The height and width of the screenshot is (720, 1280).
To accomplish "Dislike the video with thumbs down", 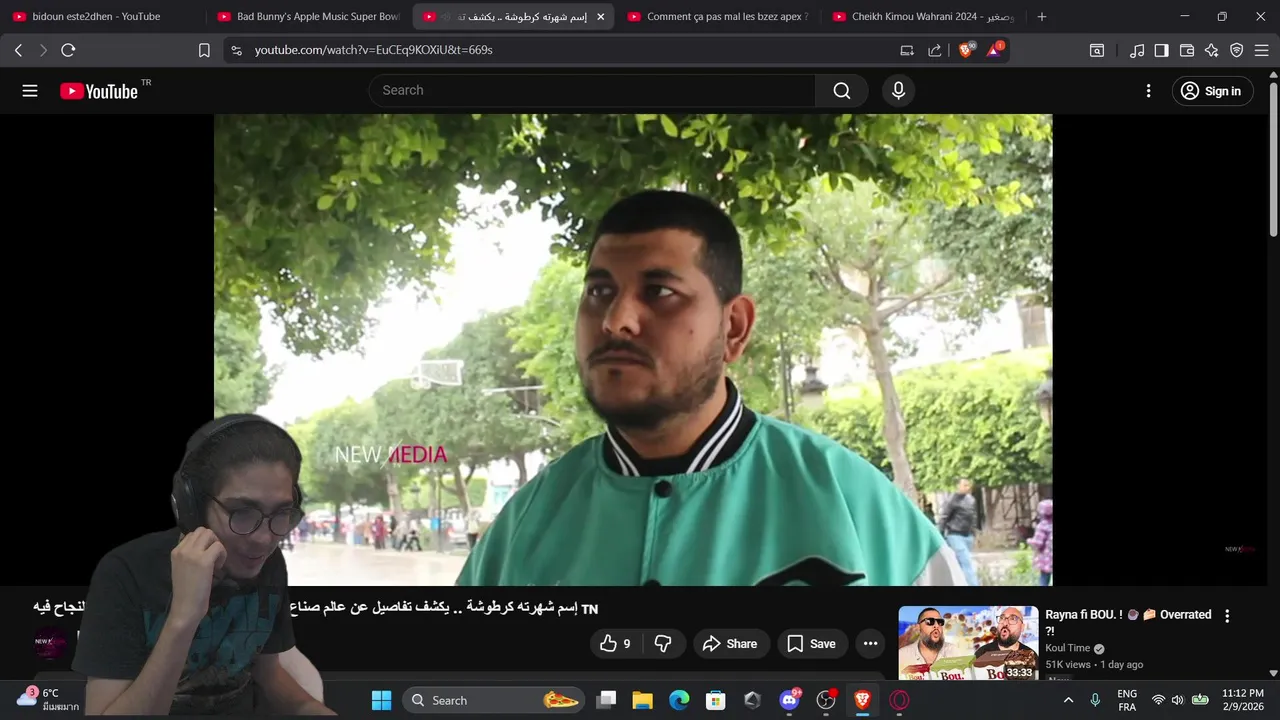I will 663,644.
